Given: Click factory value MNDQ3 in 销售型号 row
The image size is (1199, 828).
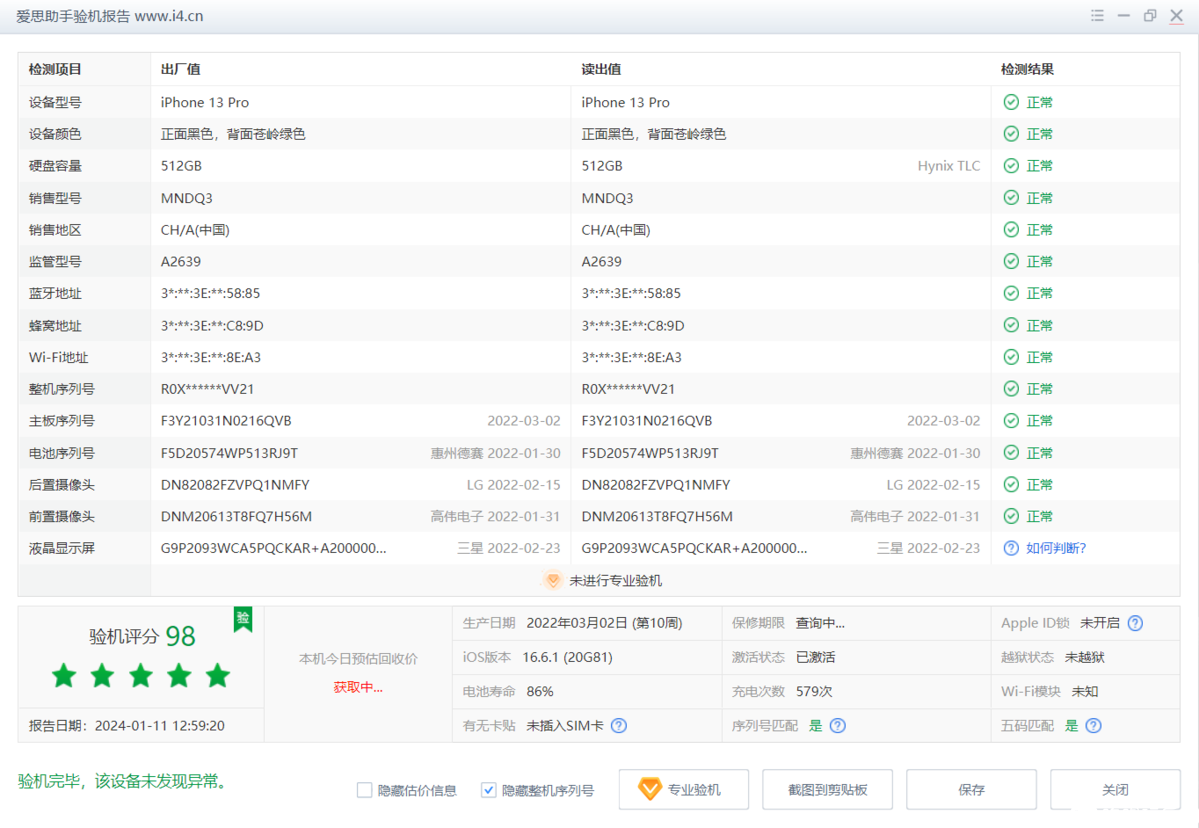Looking at the screenshot, I should click(187, 199).
